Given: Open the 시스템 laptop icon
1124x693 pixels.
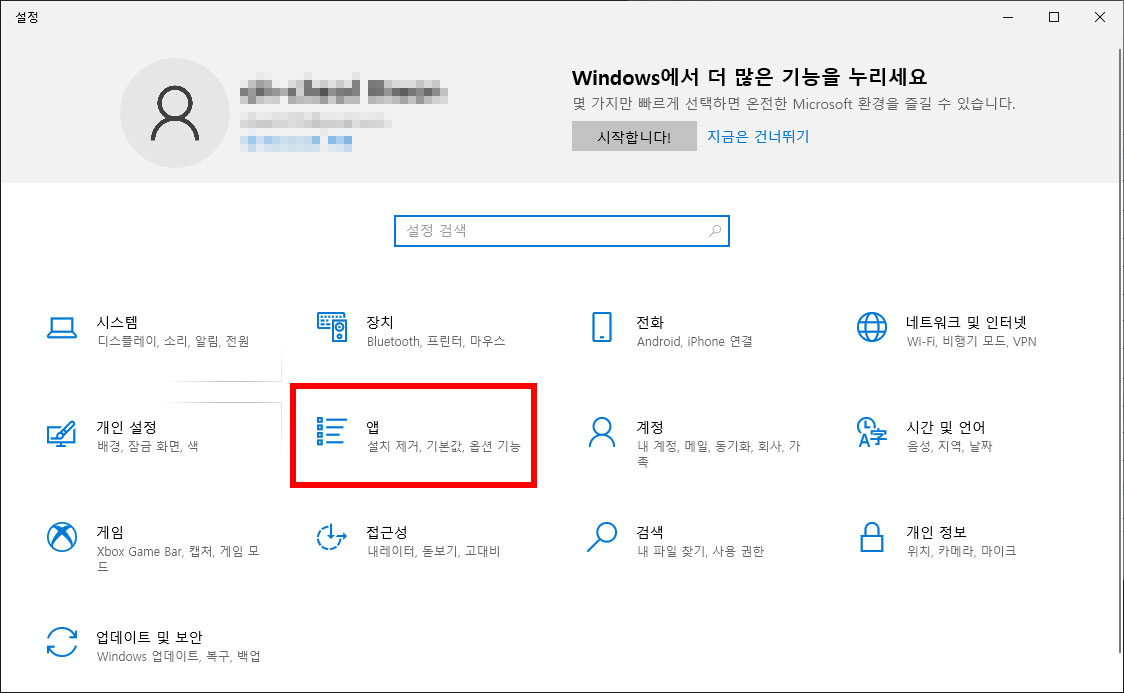Looking at the screenshot, I should [x=62, y=328].
